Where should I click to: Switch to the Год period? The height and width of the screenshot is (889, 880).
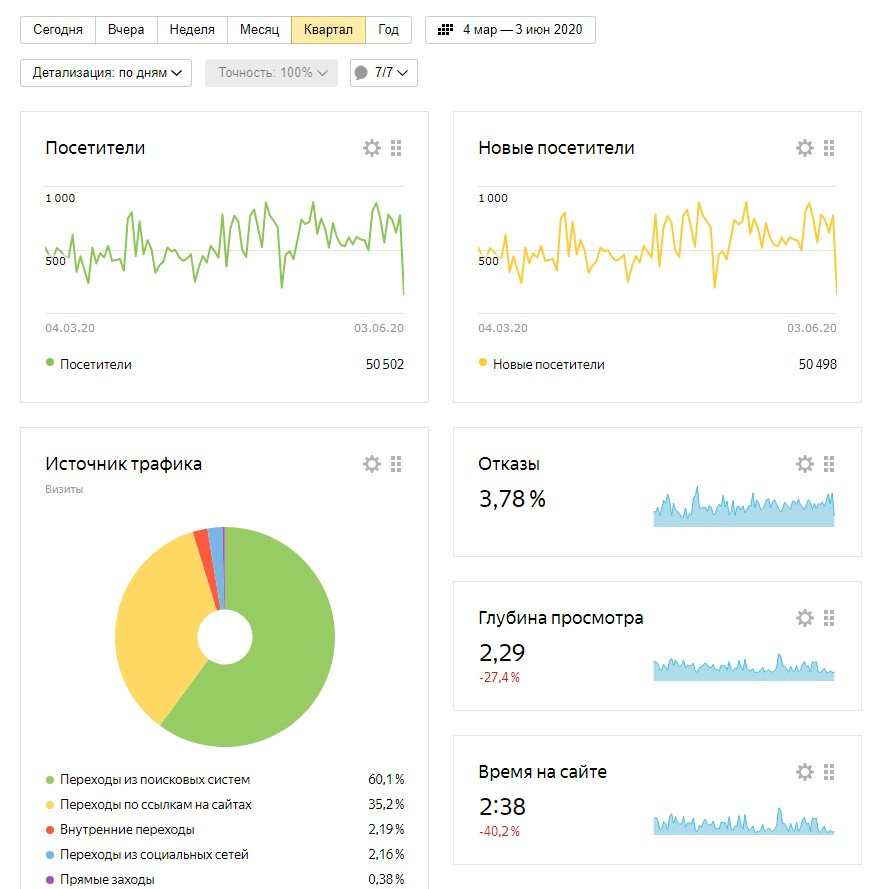click(388, 29)
